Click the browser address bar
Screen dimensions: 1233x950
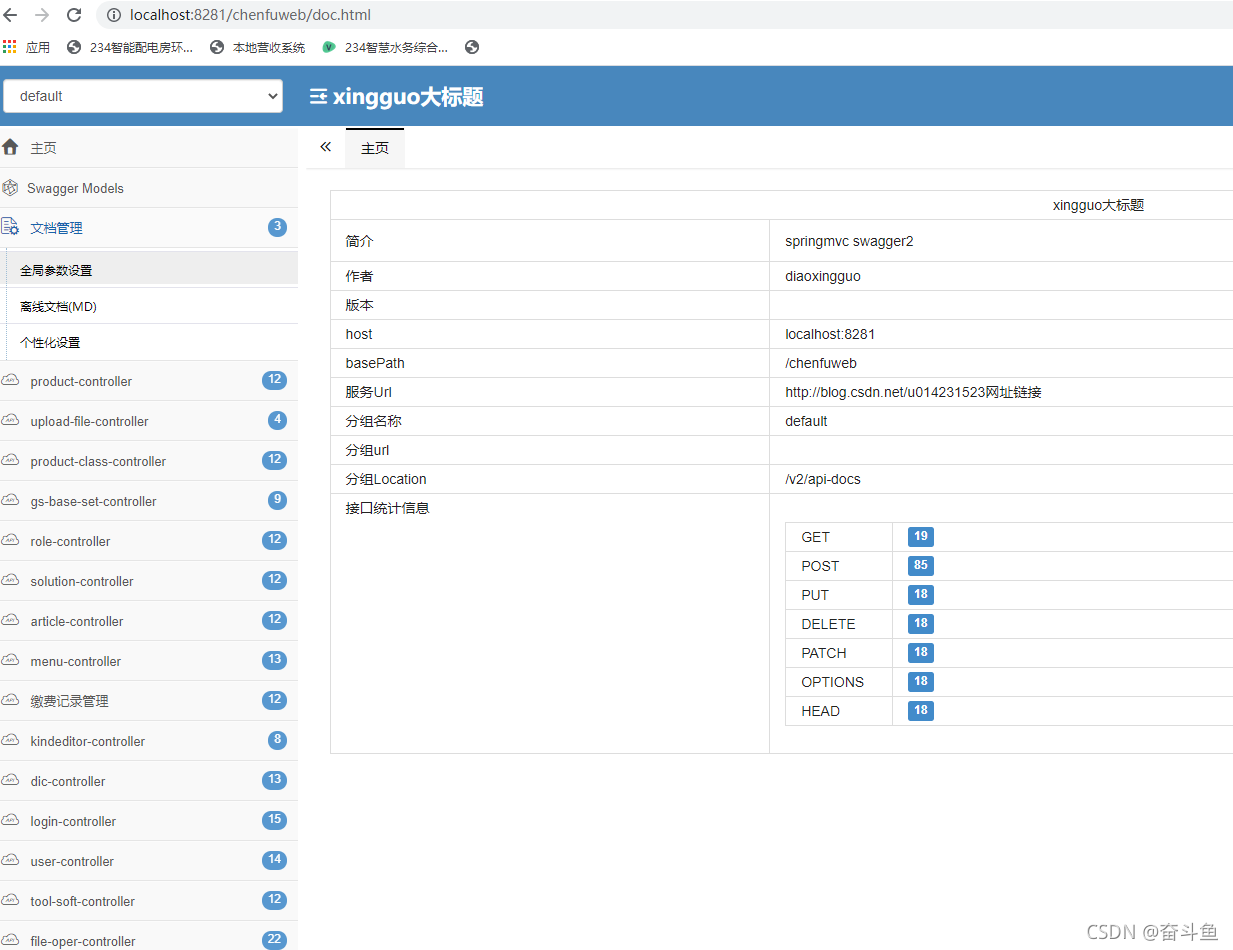point(250,14)
